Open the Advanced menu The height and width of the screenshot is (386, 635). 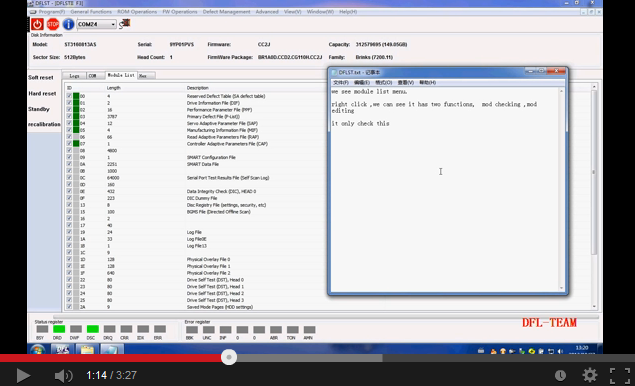coord(267,12)
